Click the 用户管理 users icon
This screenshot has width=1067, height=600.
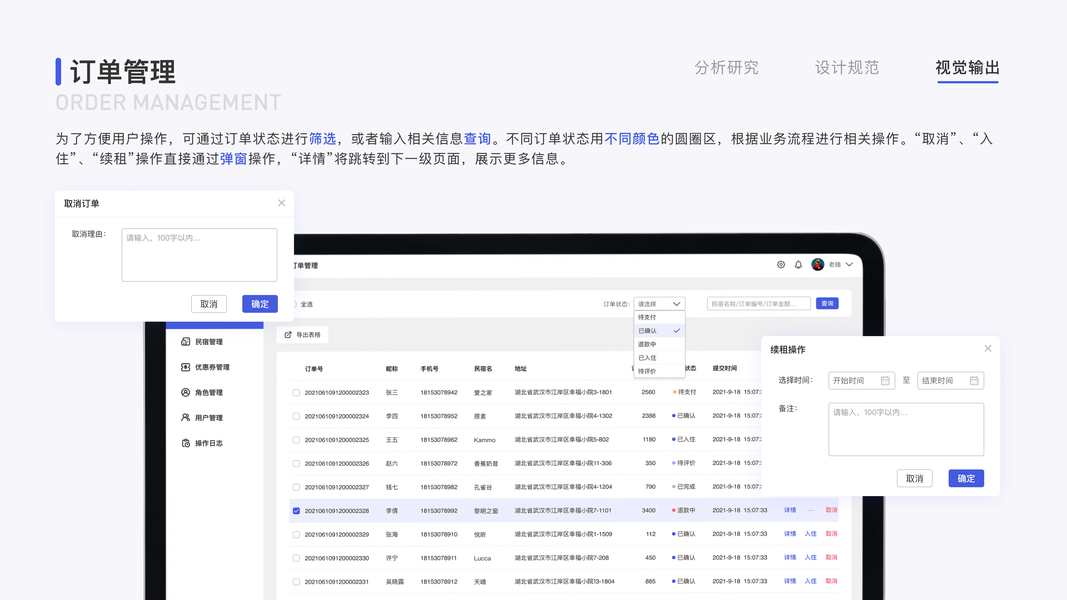(185, 417)
